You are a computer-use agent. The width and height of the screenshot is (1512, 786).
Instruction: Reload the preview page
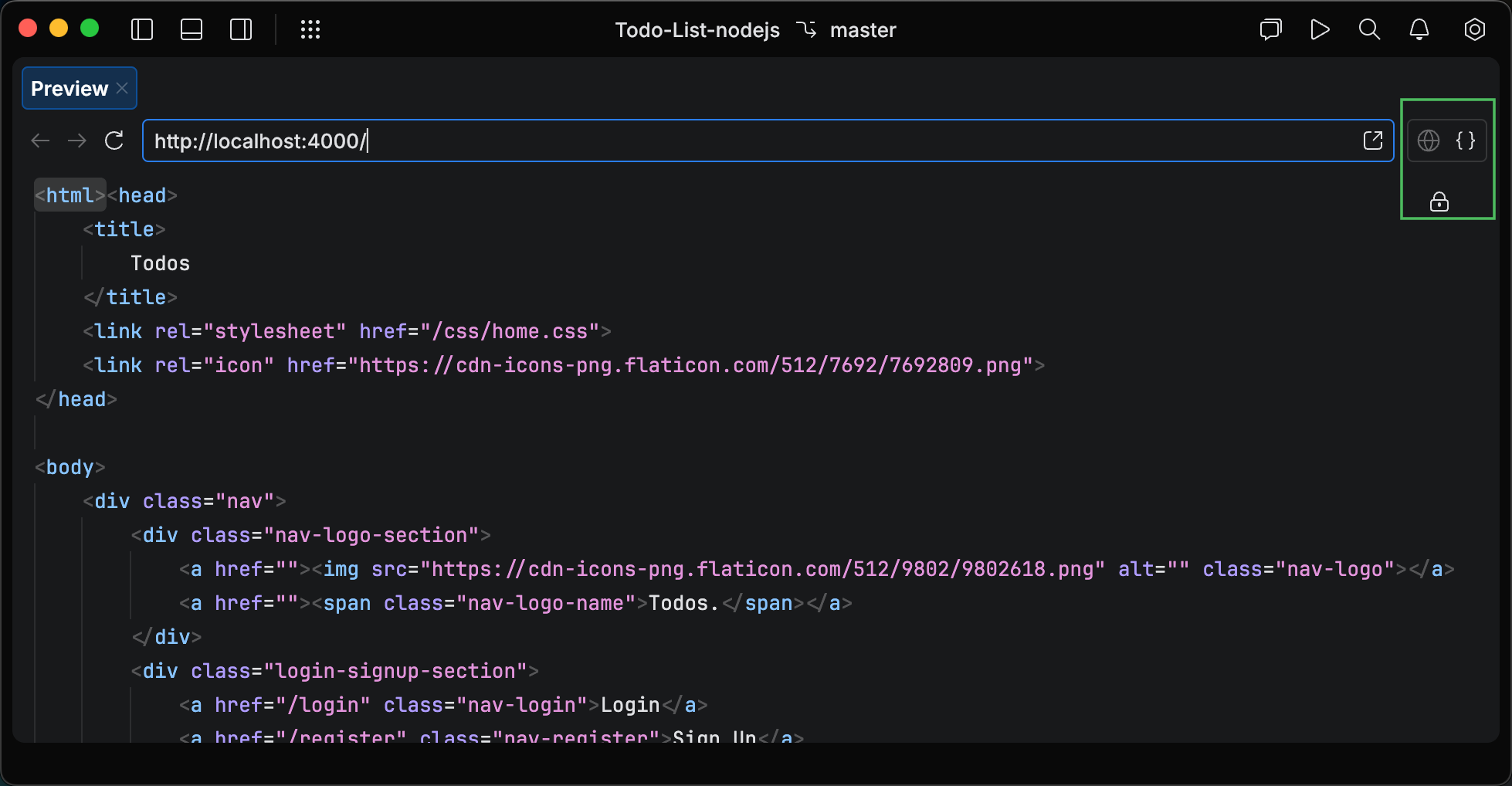(x=114, y=141)
